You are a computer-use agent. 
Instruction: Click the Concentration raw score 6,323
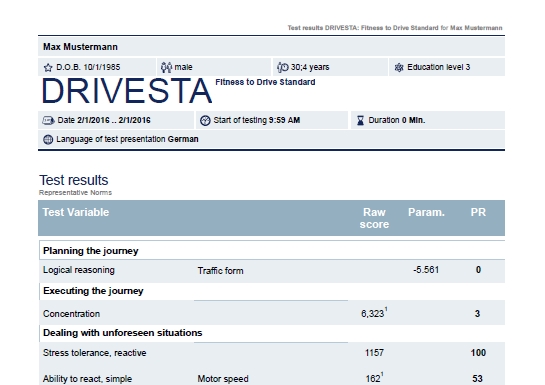[374, 313]
